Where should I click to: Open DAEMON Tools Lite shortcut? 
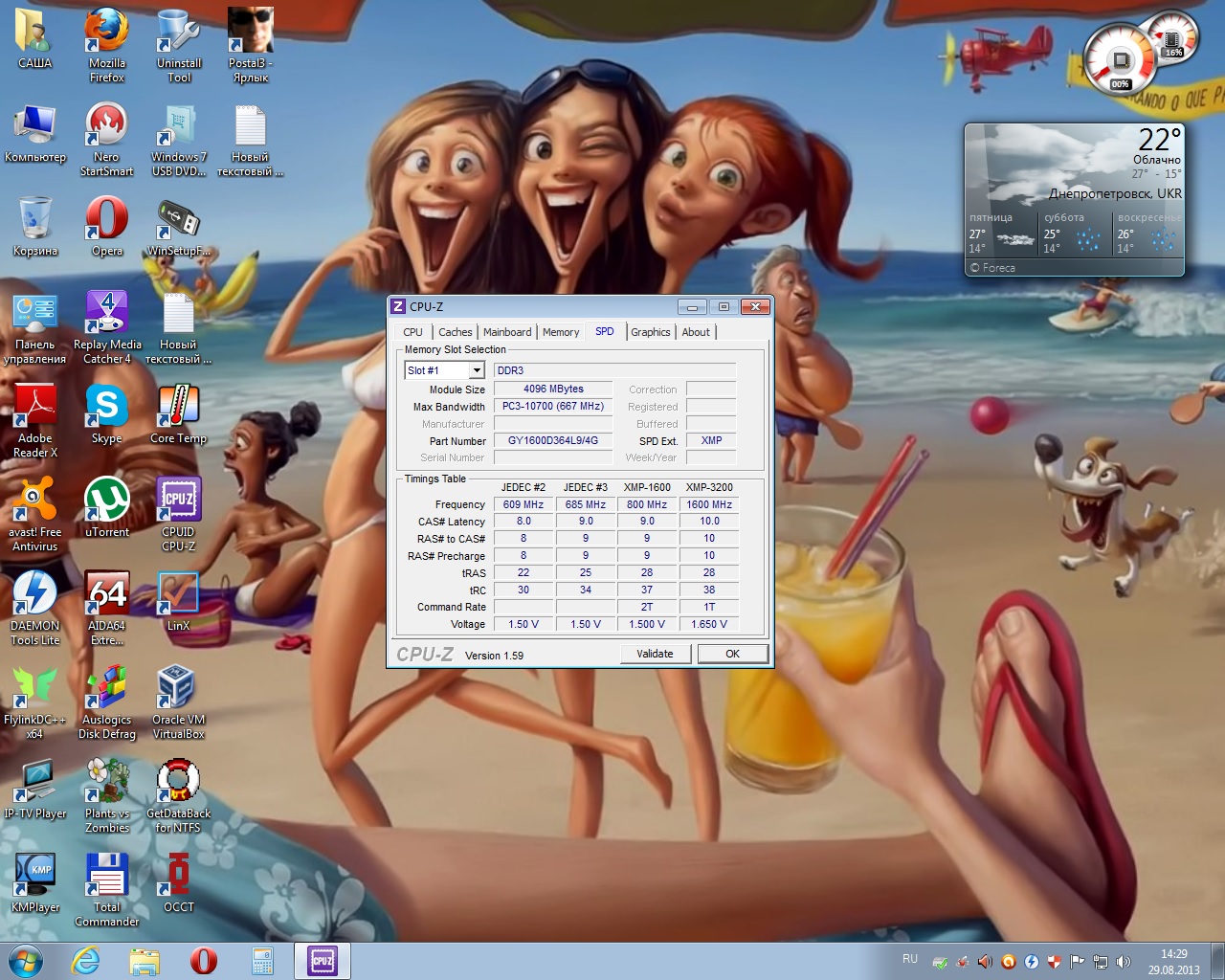pyautogui.click(x=35, y=609)
